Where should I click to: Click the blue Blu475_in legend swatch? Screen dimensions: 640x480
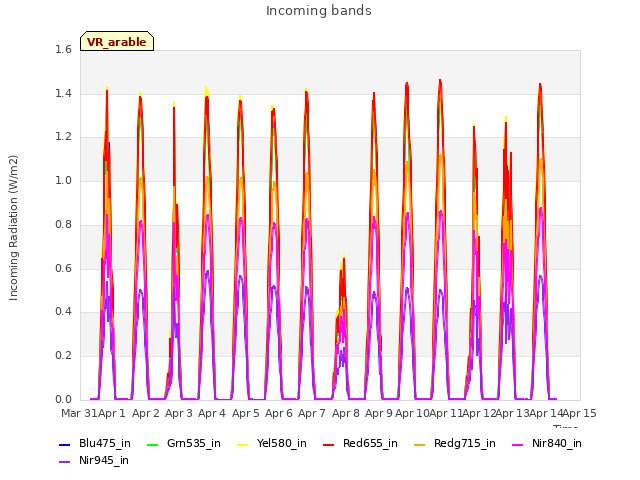coord(65,444)
